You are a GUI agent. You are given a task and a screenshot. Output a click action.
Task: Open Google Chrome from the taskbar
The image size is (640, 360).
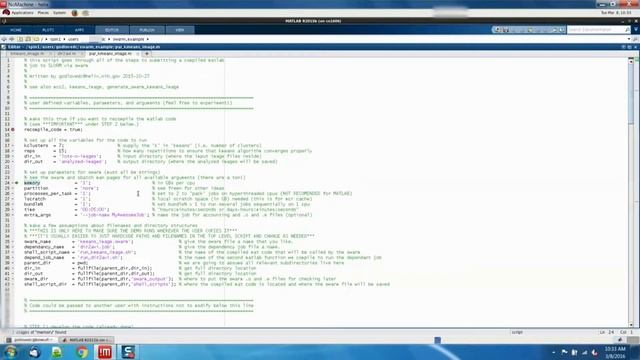tap(82, 352)
